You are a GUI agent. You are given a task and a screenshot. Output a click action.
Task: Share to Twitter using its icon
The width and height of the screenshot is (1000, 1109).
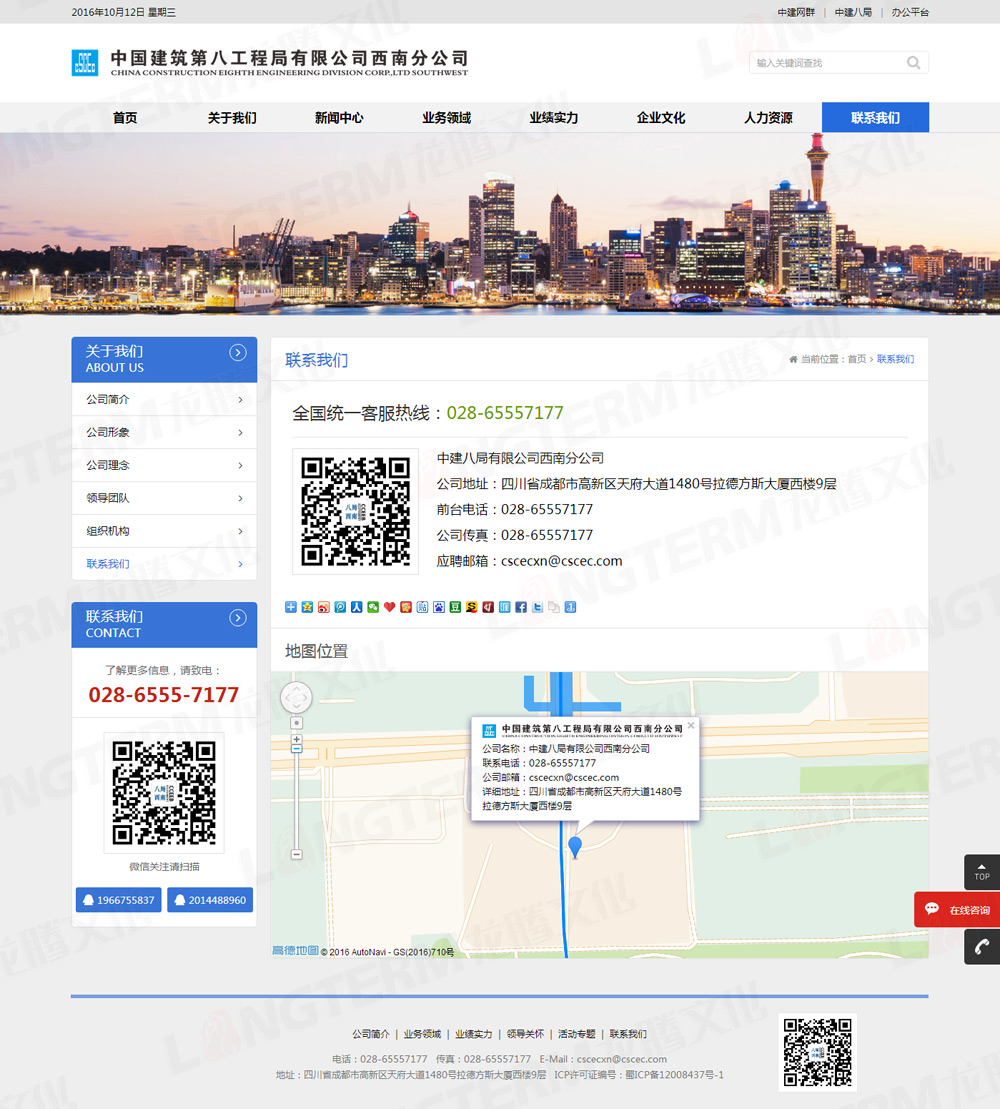(537, 607)
